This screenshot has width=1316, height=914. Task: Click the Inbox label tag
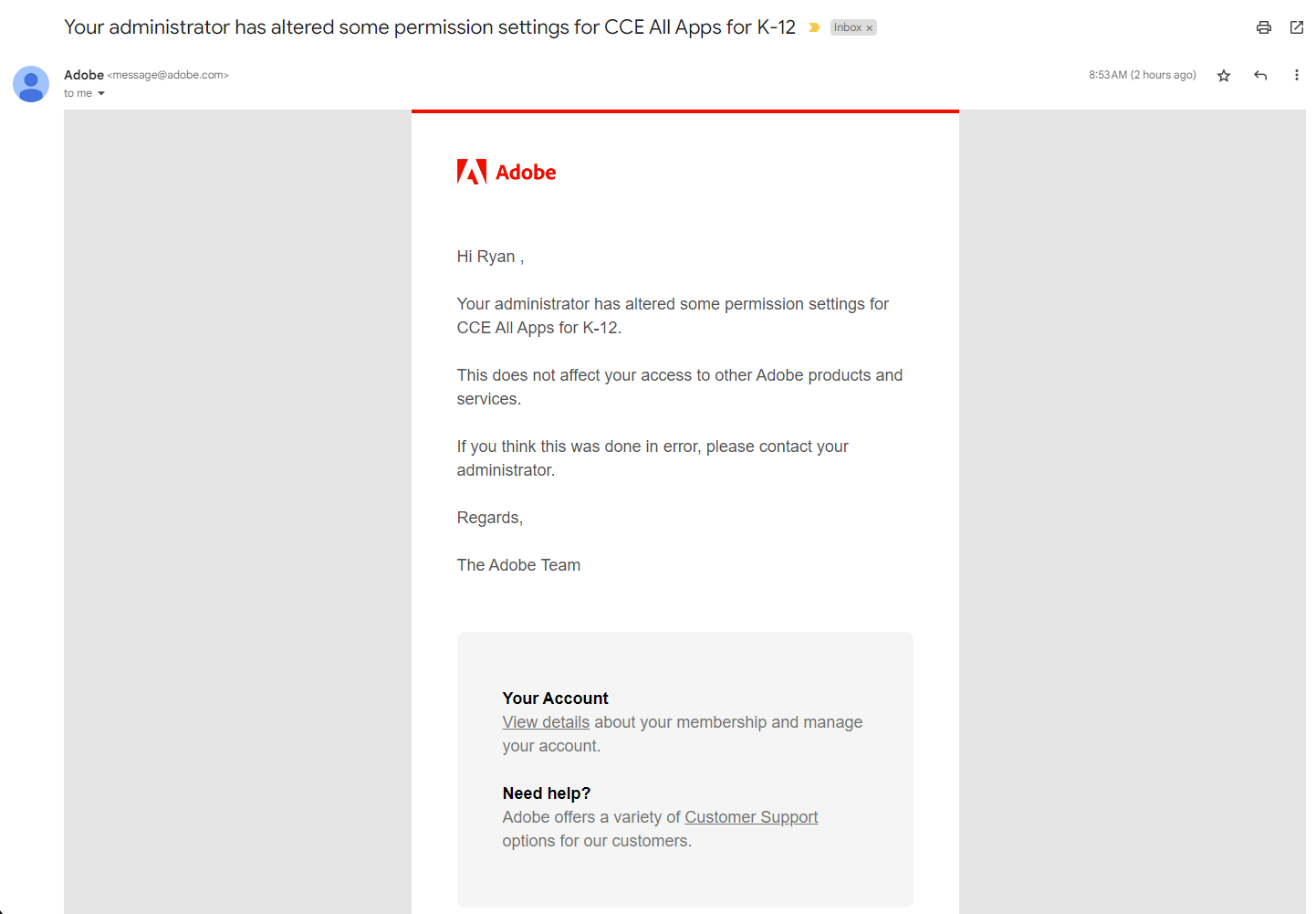click(847, 28)
